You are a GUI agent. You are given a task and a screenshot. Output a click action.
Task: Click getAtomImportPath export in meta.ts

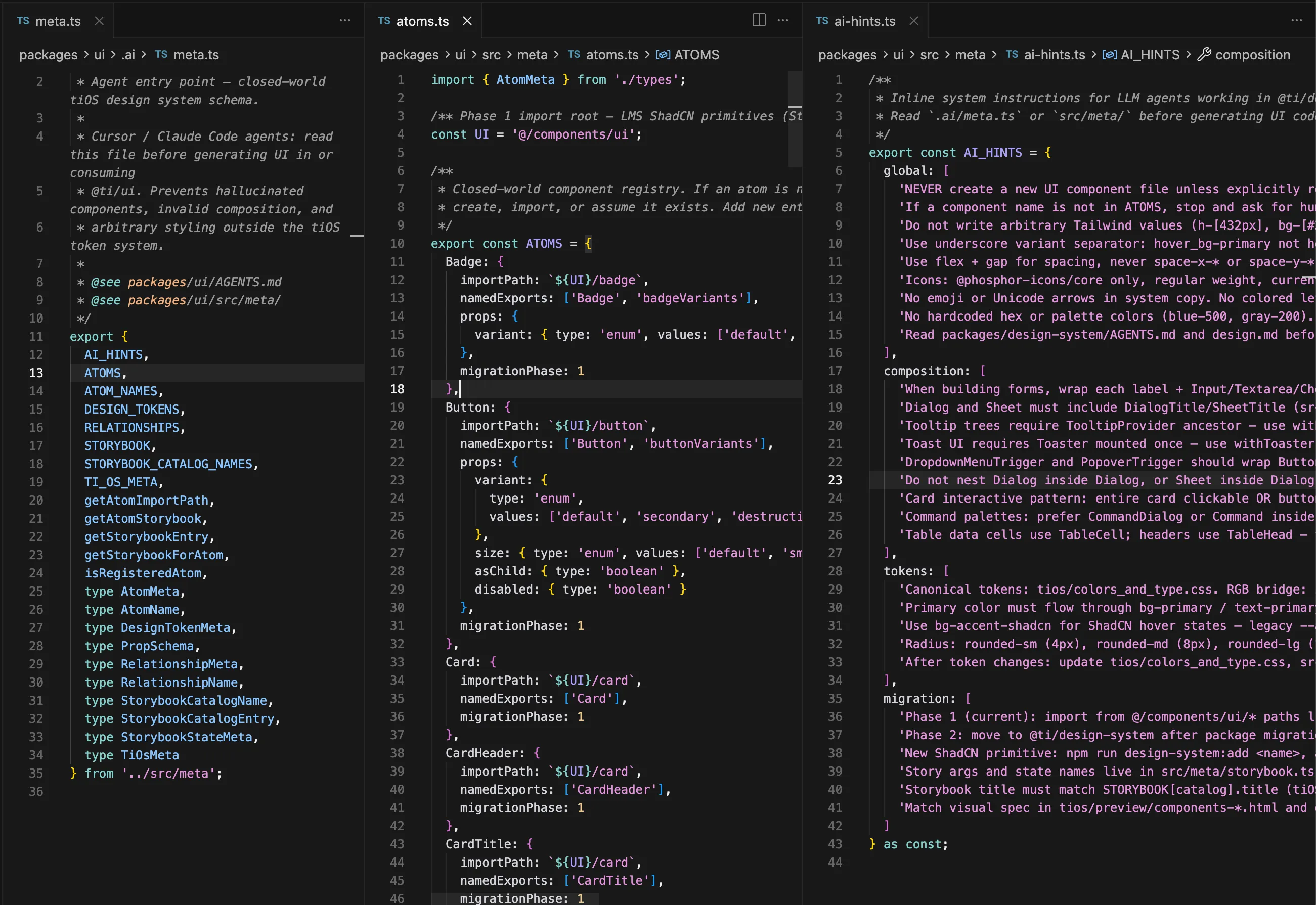[x=146, y=500]
